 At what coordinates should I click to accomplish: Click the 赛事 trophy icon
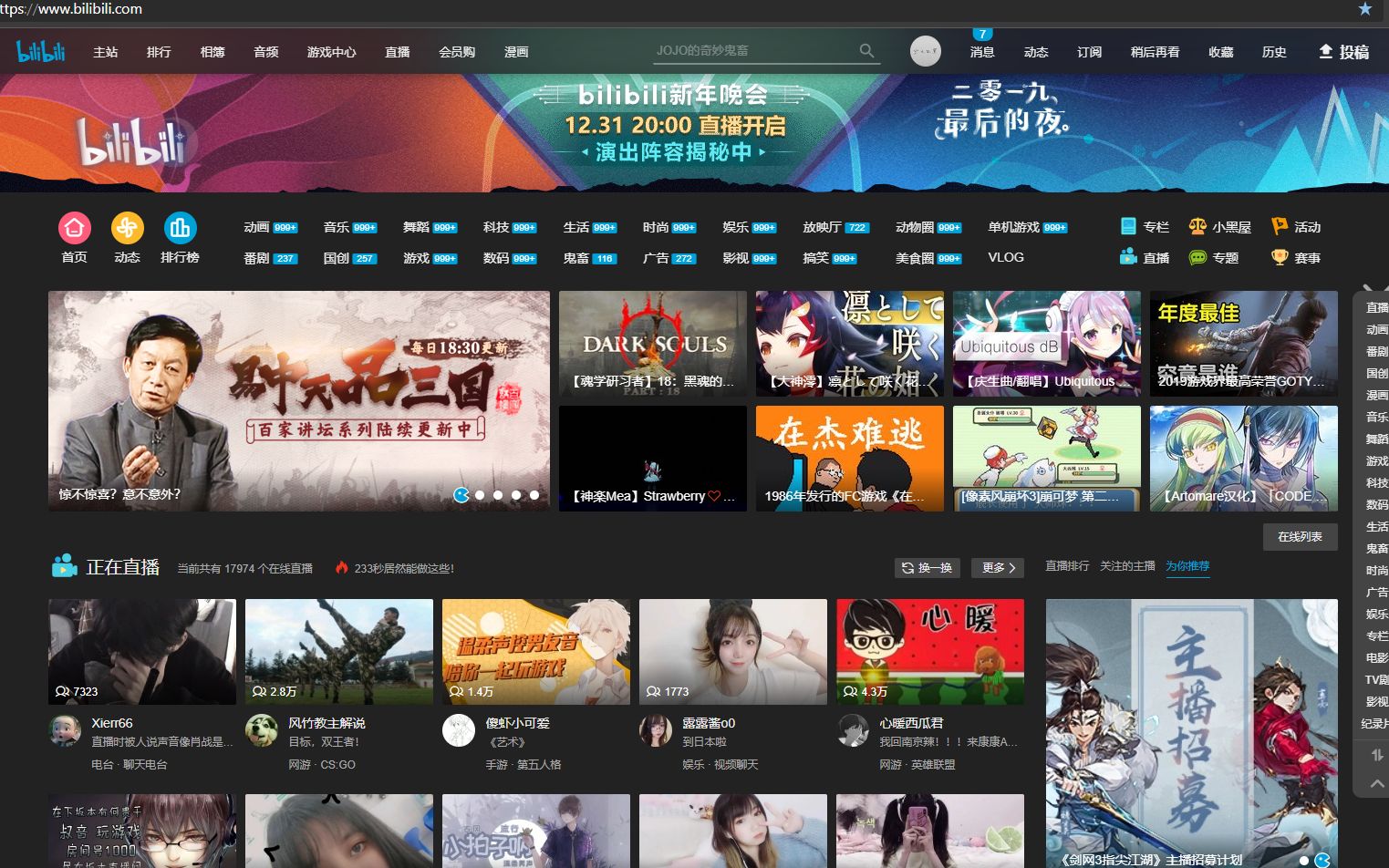point(1278,257)
